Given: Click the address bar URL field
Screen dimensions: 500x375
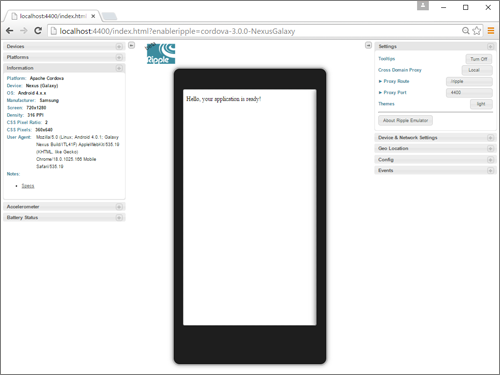Looking at the screenshot, I should pyautogui.click(x=253, y=31).
